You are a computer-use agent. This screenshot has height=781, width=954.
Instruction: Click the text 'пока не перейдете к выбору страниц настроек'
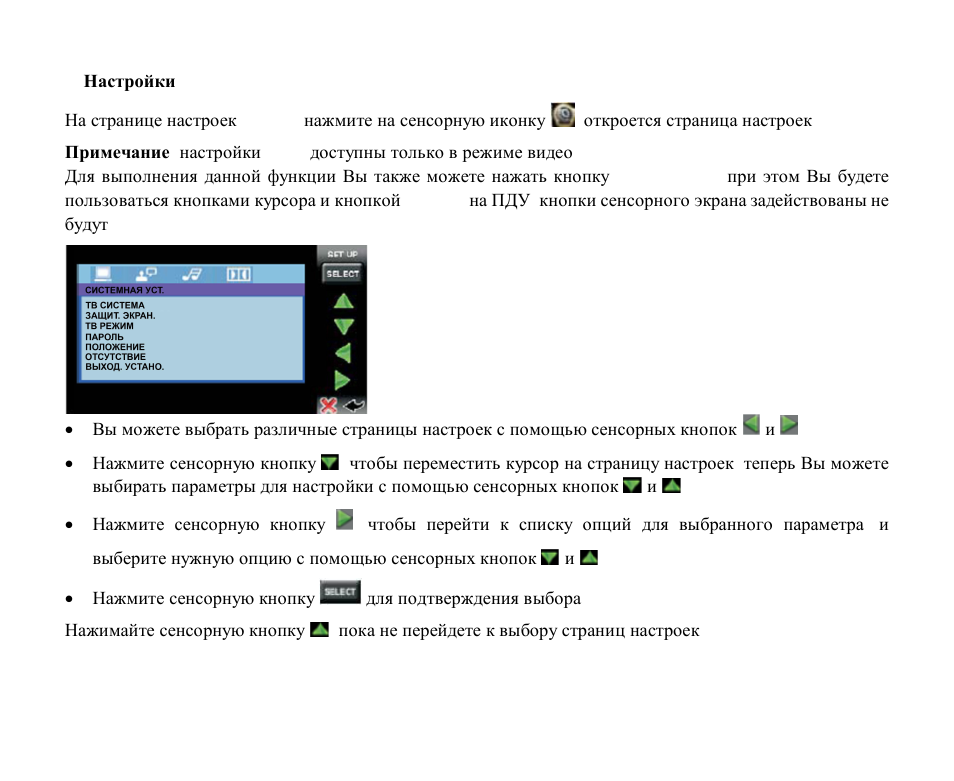(x=519, y=630)
